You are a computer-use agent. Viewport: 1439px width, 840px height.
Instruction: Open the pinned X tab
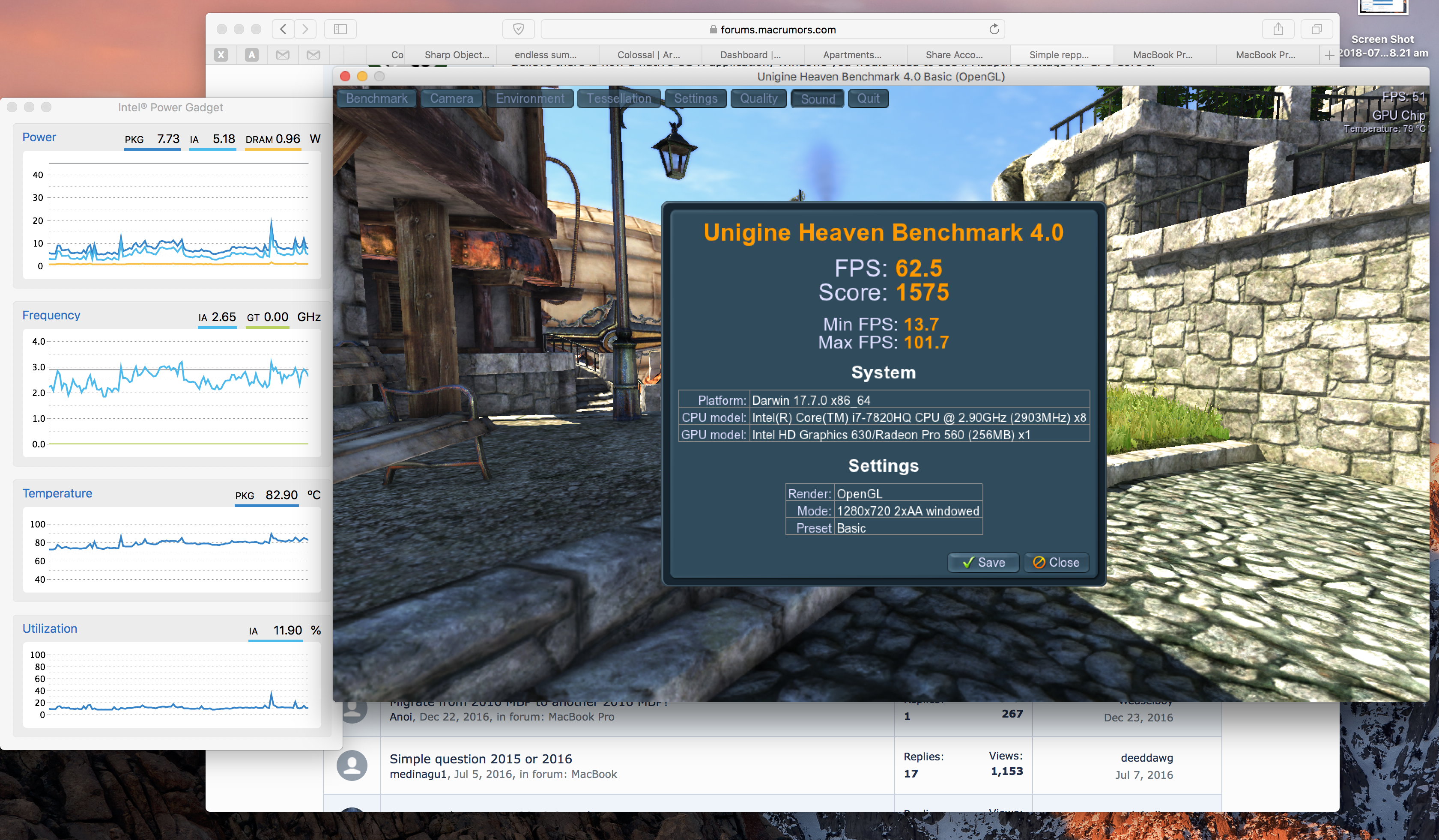point(221,55)
